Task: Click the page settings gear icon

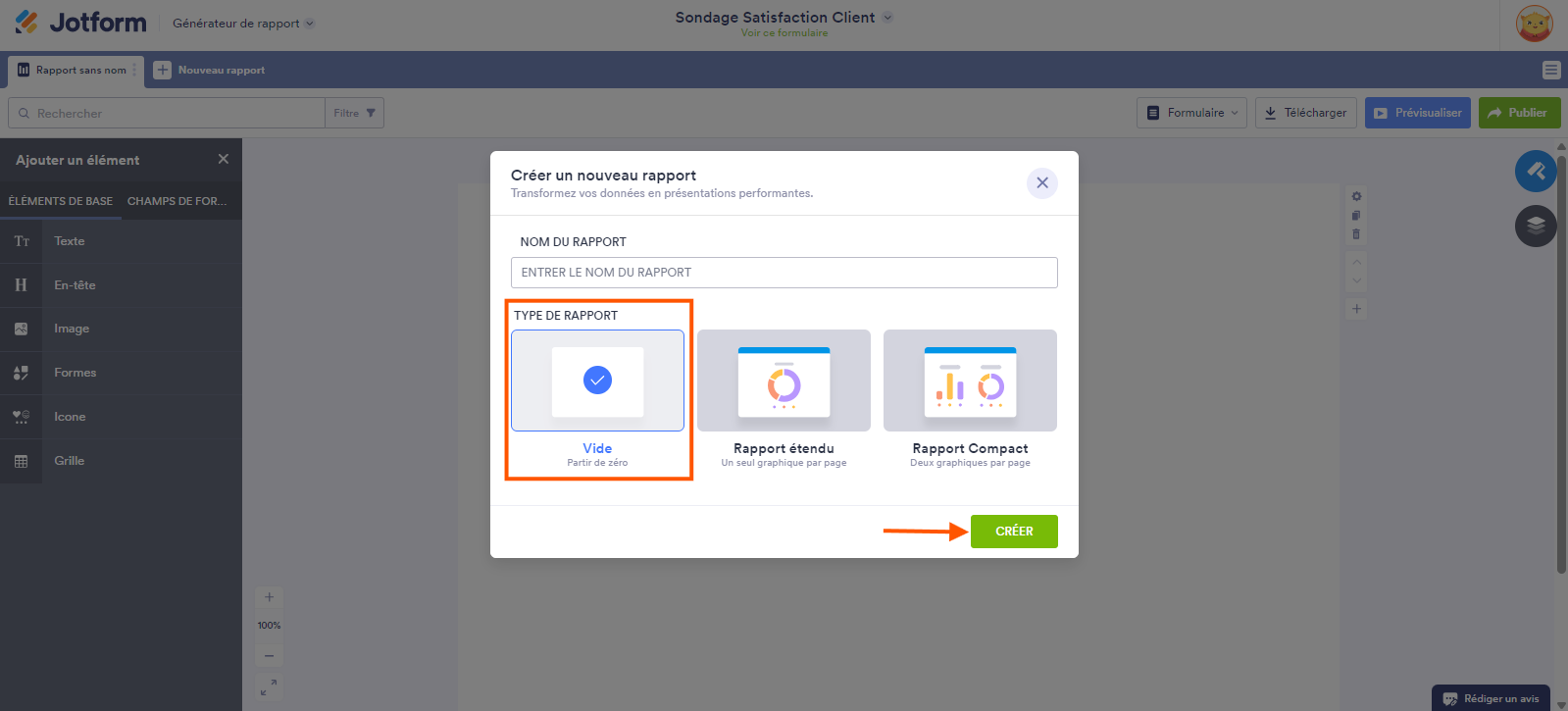Action: pos(1356,196)
